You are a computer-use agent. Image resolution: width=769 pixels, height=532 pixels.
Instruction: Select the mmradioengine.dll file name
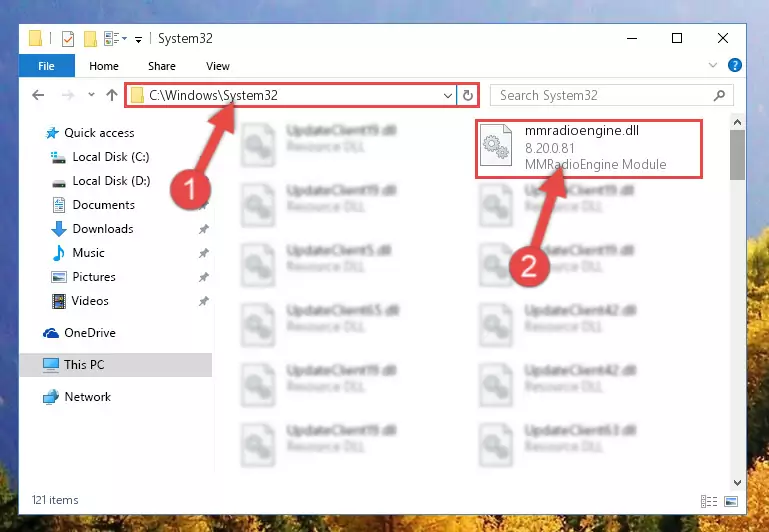582,131
